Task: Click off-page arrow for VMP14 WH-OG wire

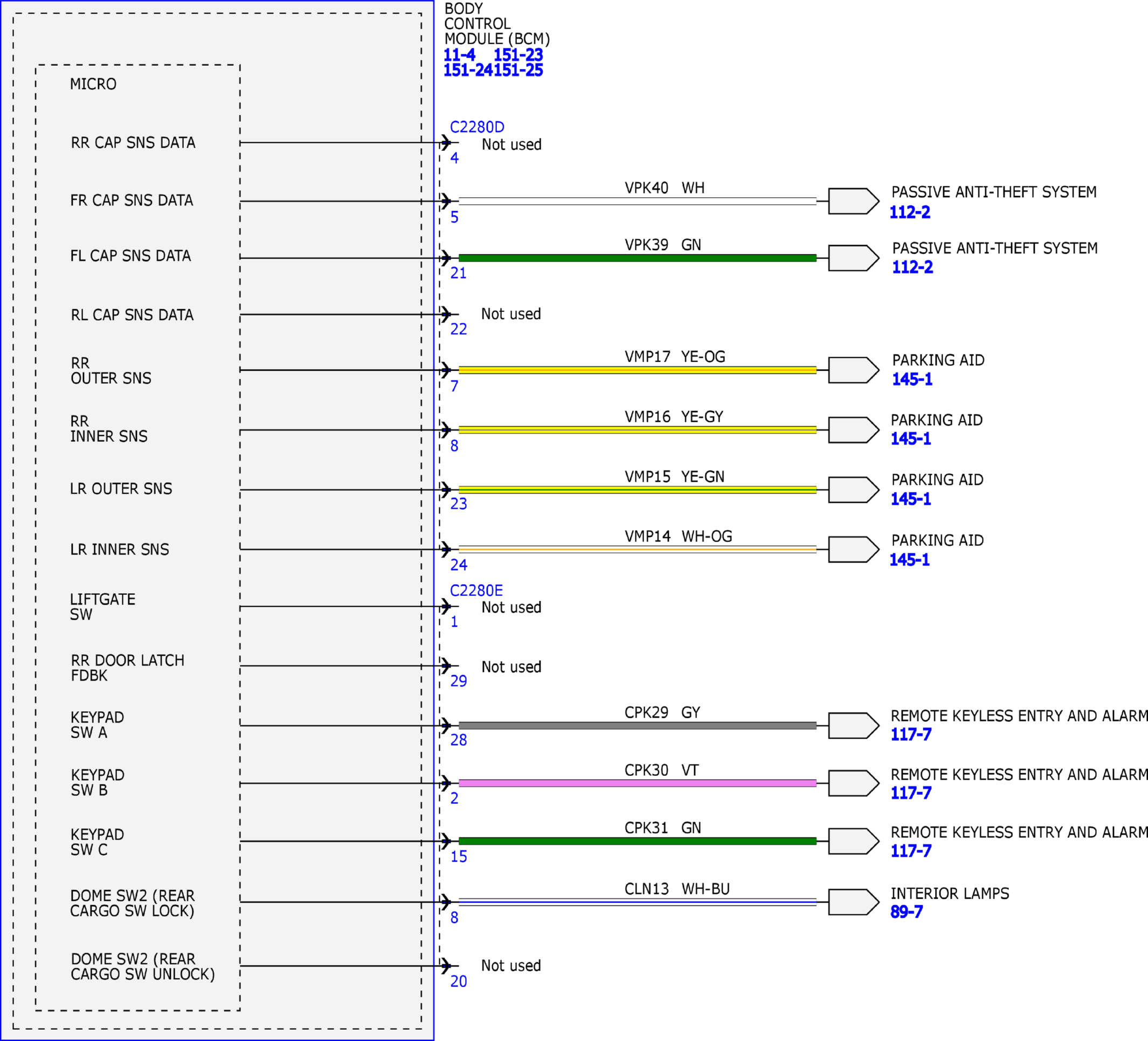Action: click(854, 549)
